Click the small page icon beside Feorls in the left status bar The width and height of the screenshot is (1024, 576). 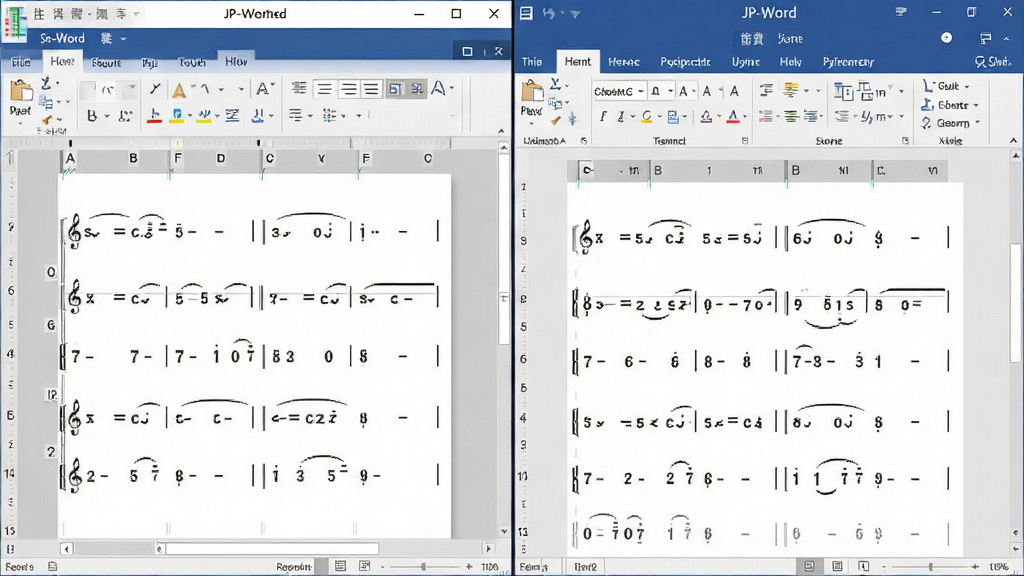[52, 566]
